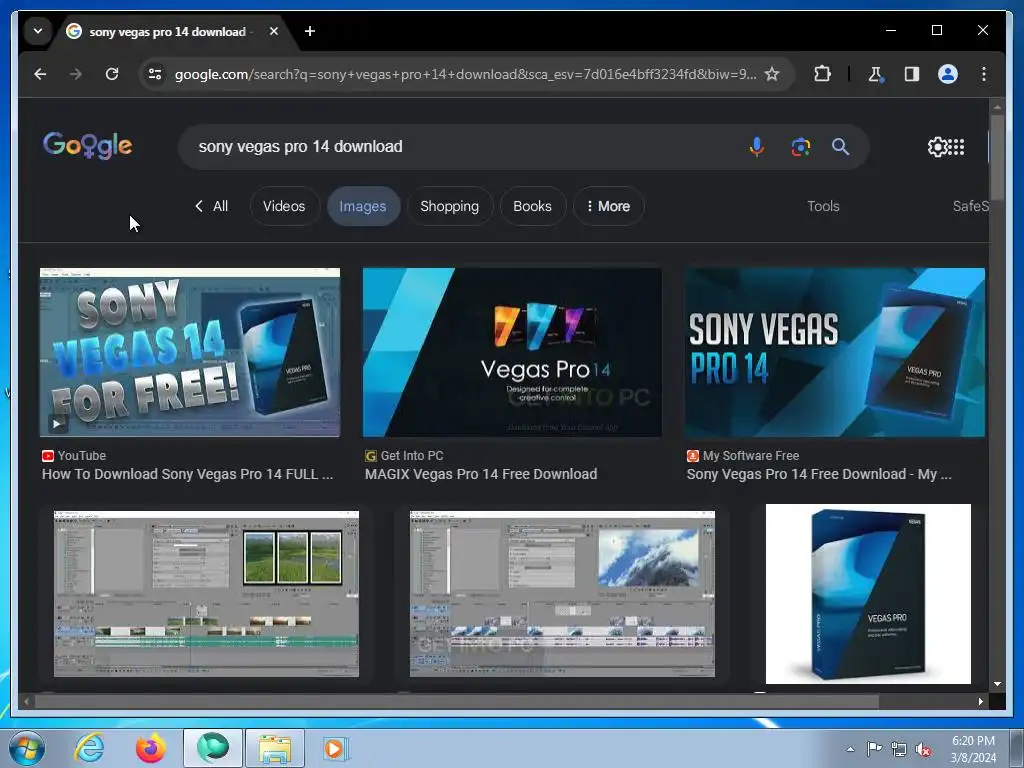The height and width of the screenshot is (768, 1024).
Task: Click the browser address bar URL
Action: pos(465,74)
